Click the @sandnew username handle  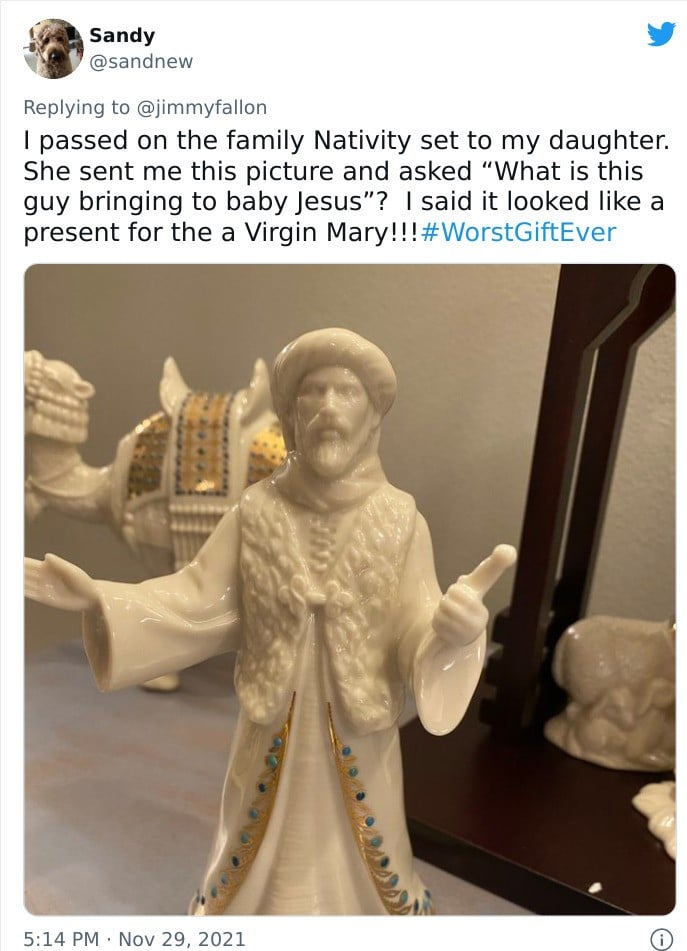(x=141, y=62)
